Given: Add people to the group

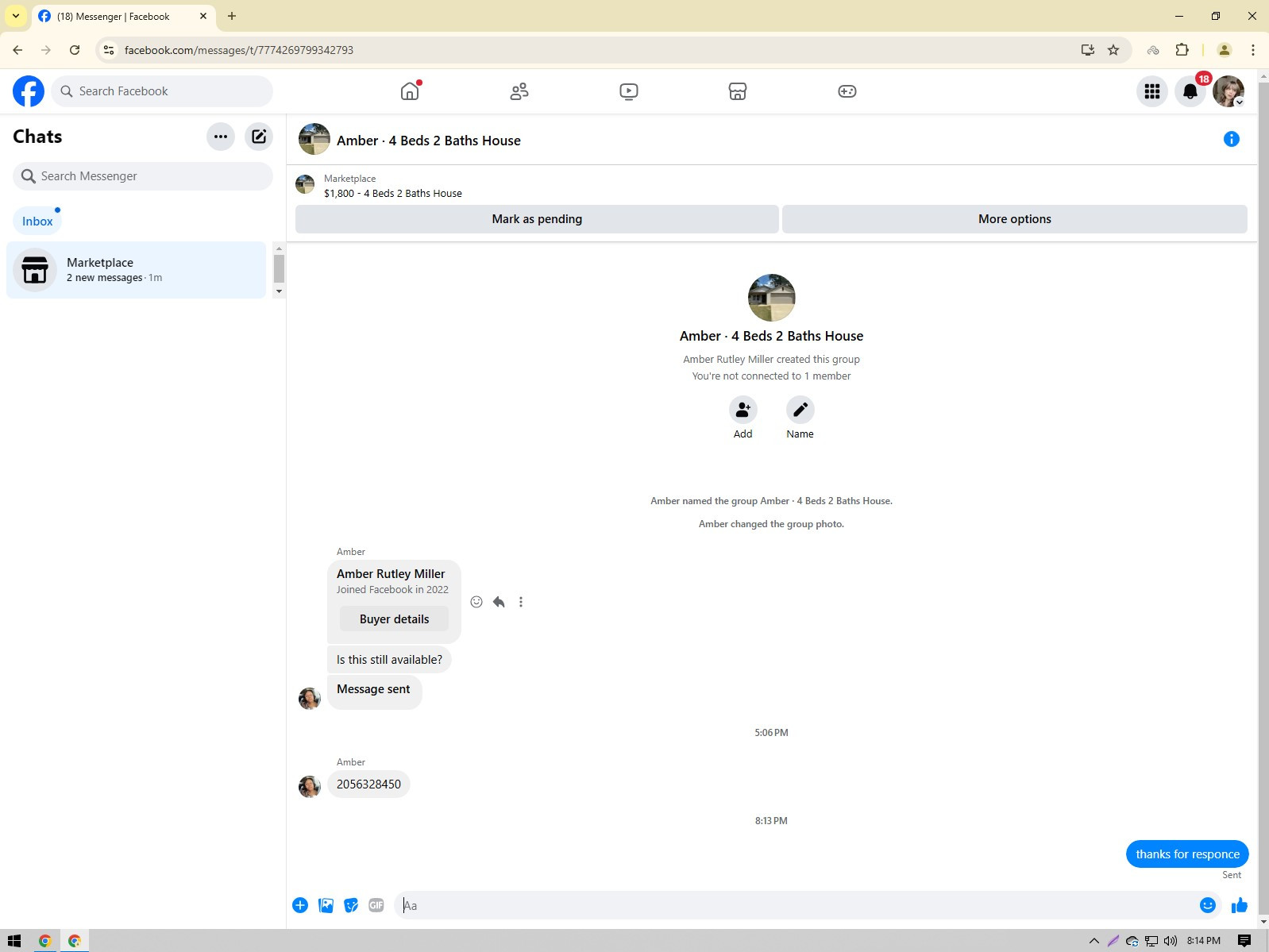Looking at the screenshot, I should point(742,410).
